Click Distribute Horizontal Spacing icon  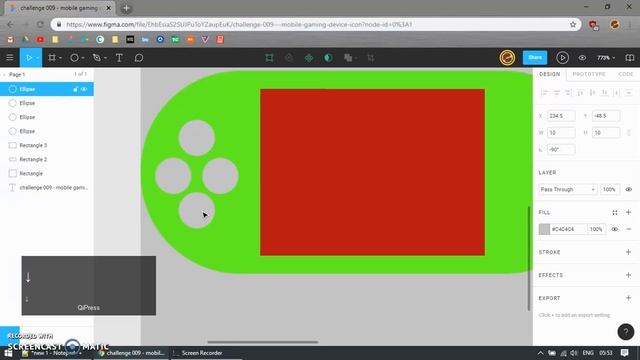point(617,93)
